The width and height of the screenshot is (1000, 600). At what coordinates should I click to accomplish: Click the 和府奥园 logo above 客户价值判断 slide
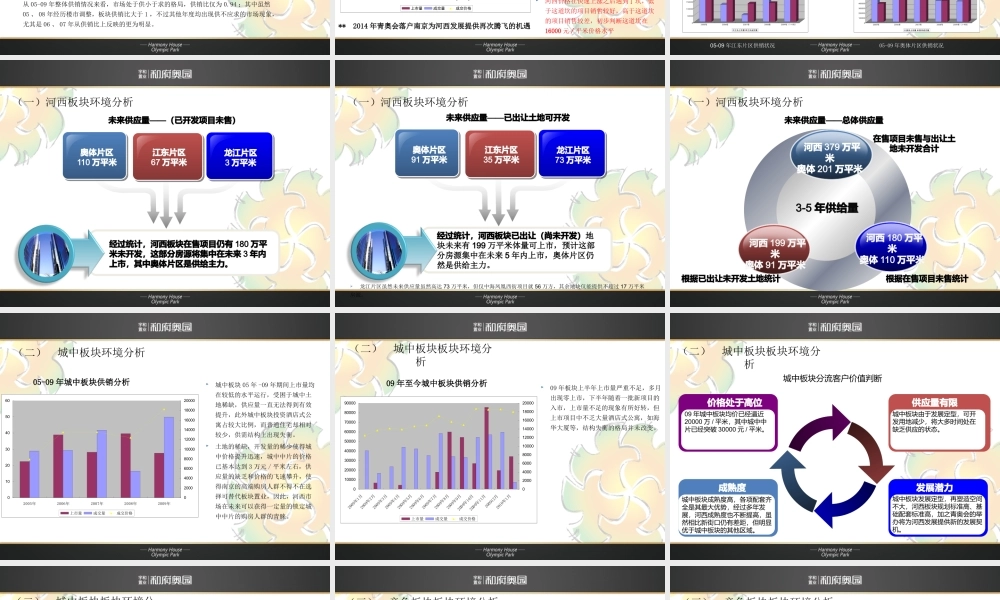[x=835, y=327]
